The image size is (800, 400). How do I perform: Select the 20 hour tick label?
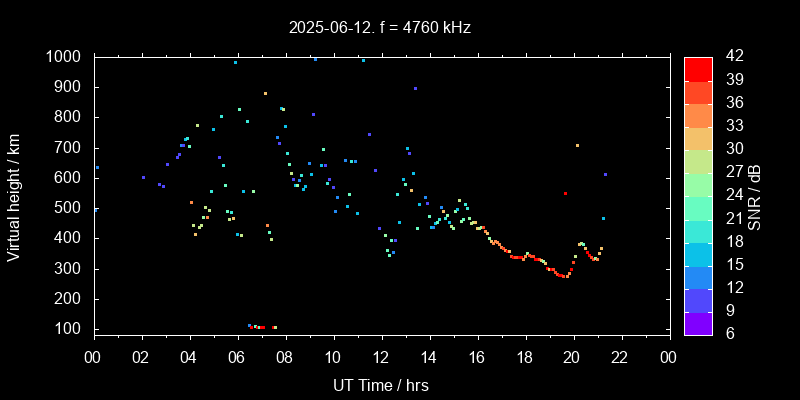tap(573, 358)
